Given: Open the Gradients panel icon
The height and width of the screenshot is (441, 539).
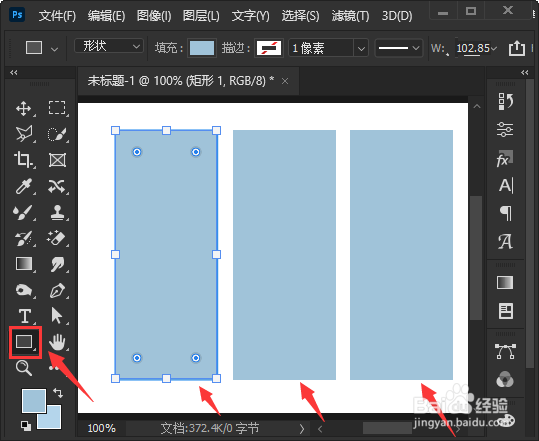Looking at the screenshot, I should click(505, 283).
